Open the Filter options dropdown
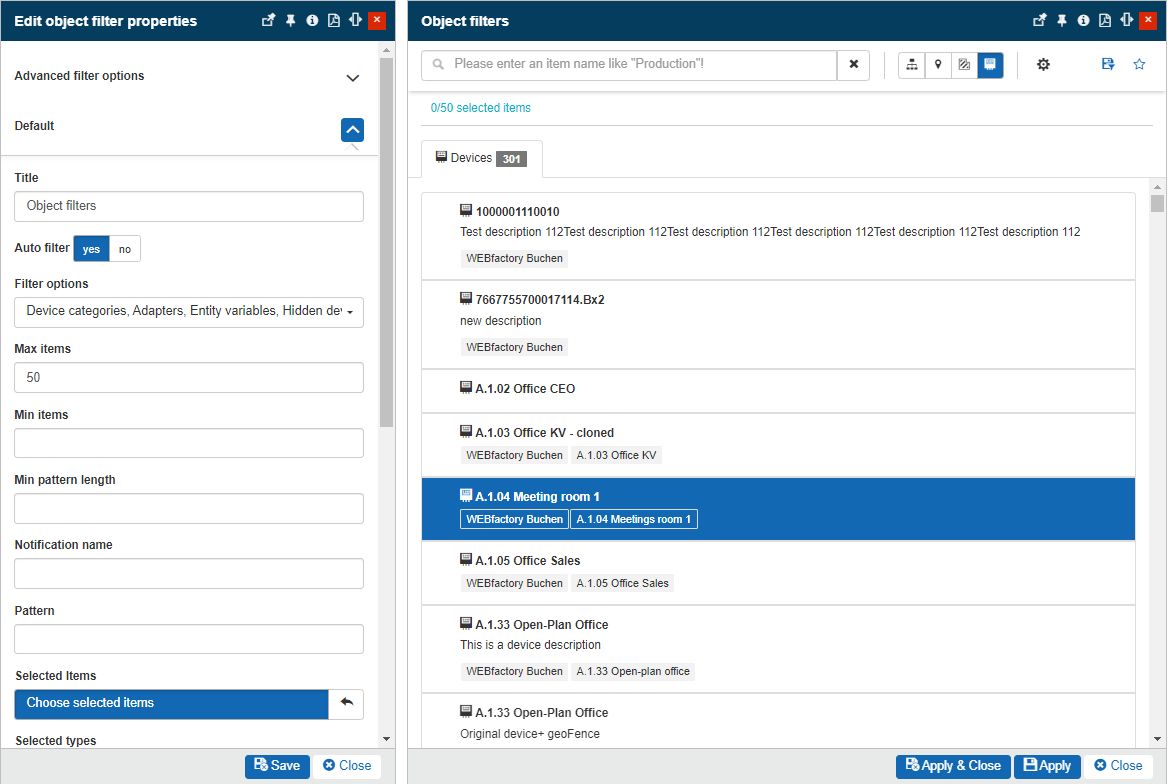 click(189, 312)
